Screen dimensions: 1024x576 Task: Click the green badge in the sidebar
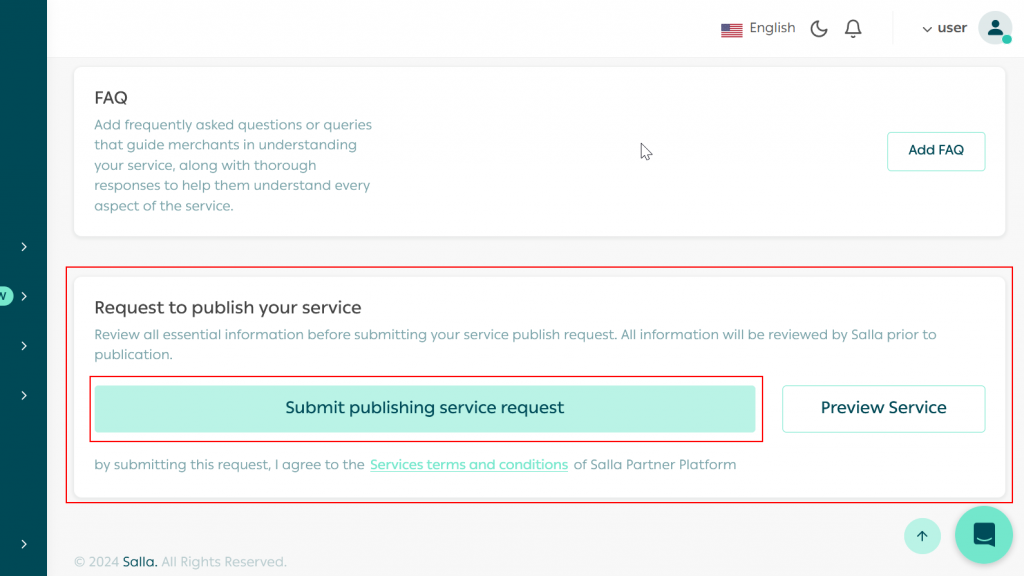click(x=4, y=296)
